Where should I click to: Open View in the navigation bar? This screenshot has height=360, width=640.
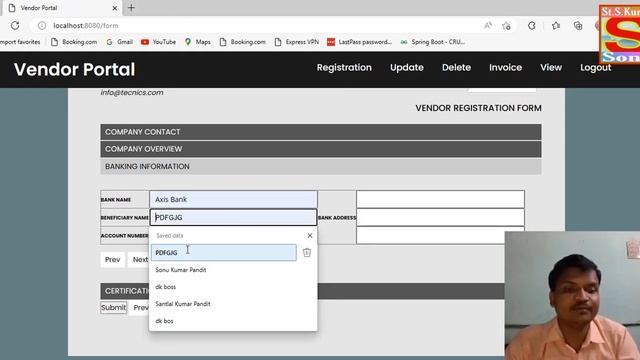tap(551, 67)
